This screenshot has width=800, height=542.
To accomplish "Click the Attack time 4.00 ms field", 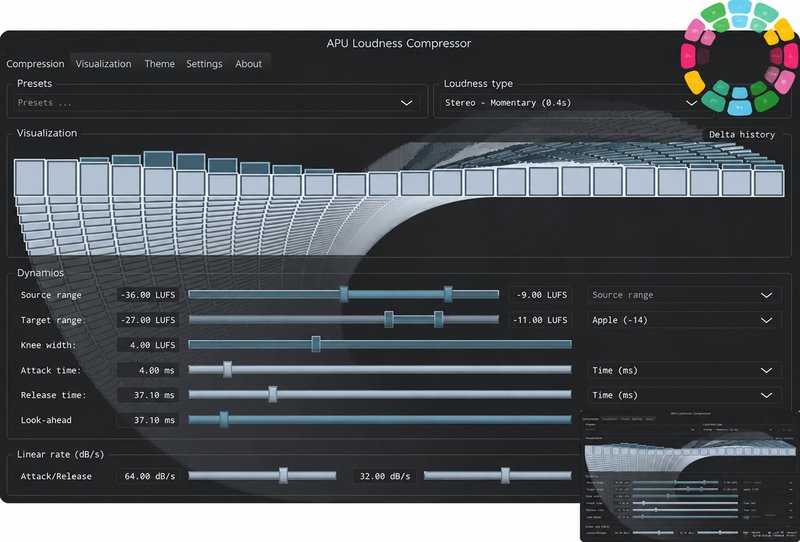I will point(148,370).
